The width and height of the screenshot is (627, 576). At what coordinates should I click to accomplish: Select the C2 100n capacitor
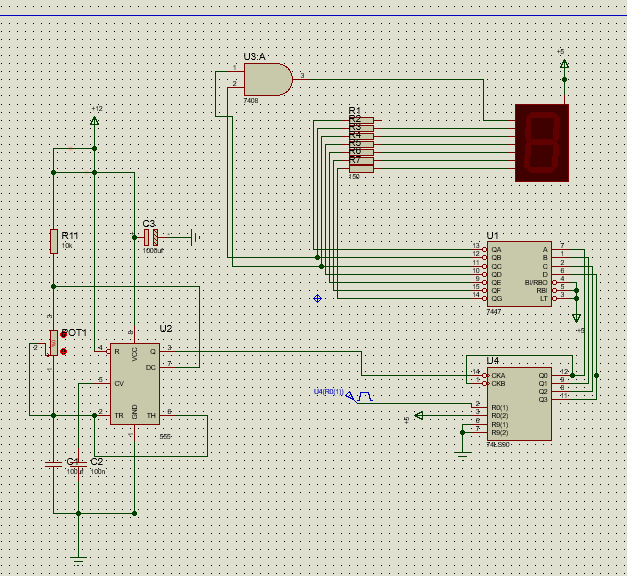point(78,464)
